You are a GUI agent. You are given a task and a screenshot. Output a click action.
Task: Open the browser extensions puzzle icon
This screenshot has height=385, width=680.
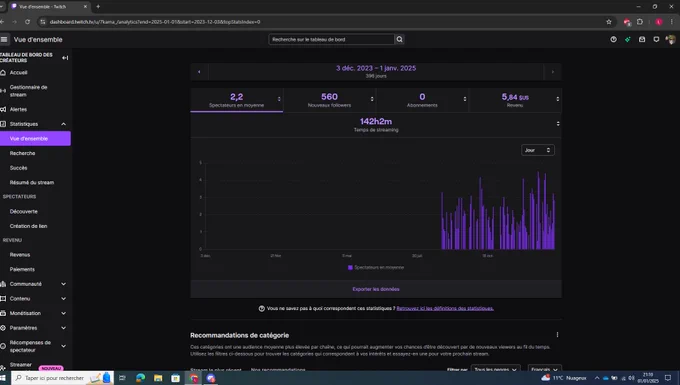point(640,22)
